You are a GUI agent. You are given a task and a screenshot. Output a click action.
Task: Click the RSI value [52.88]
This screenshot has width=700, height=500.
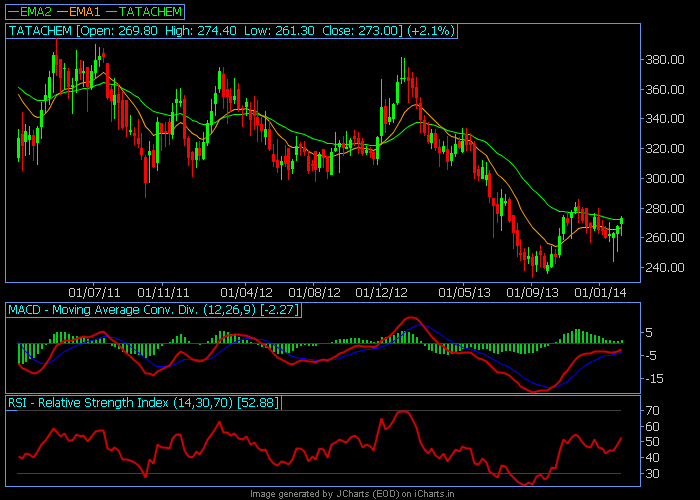click(258, 403)
